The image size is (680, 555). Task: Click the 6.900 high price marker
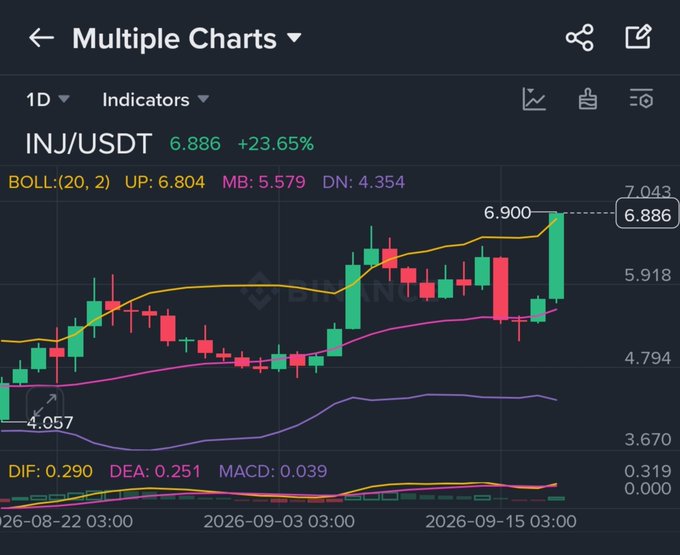pos(507,212)
